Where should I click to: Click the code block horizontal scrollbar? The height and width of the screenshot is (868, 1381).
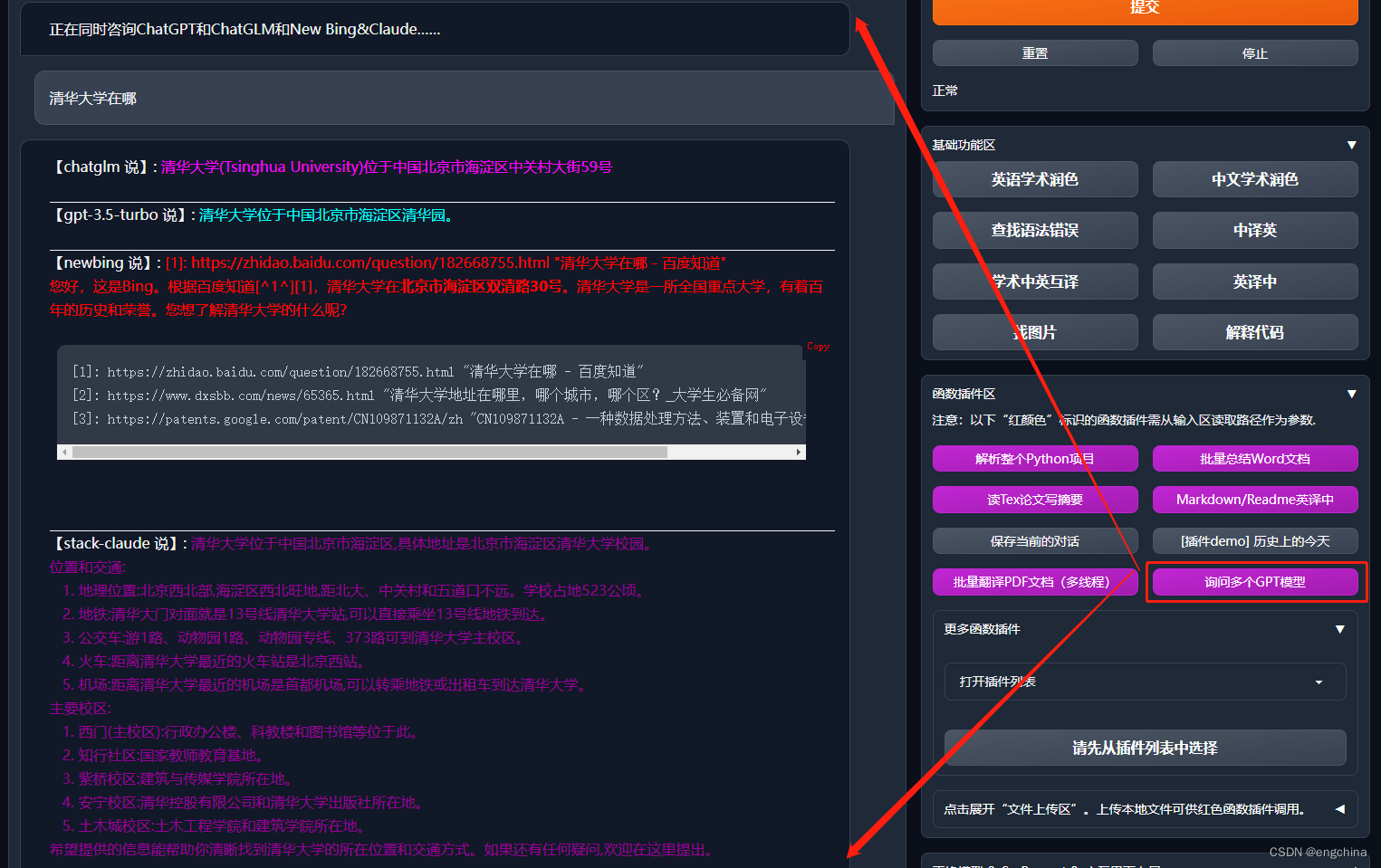coord(369,452)
